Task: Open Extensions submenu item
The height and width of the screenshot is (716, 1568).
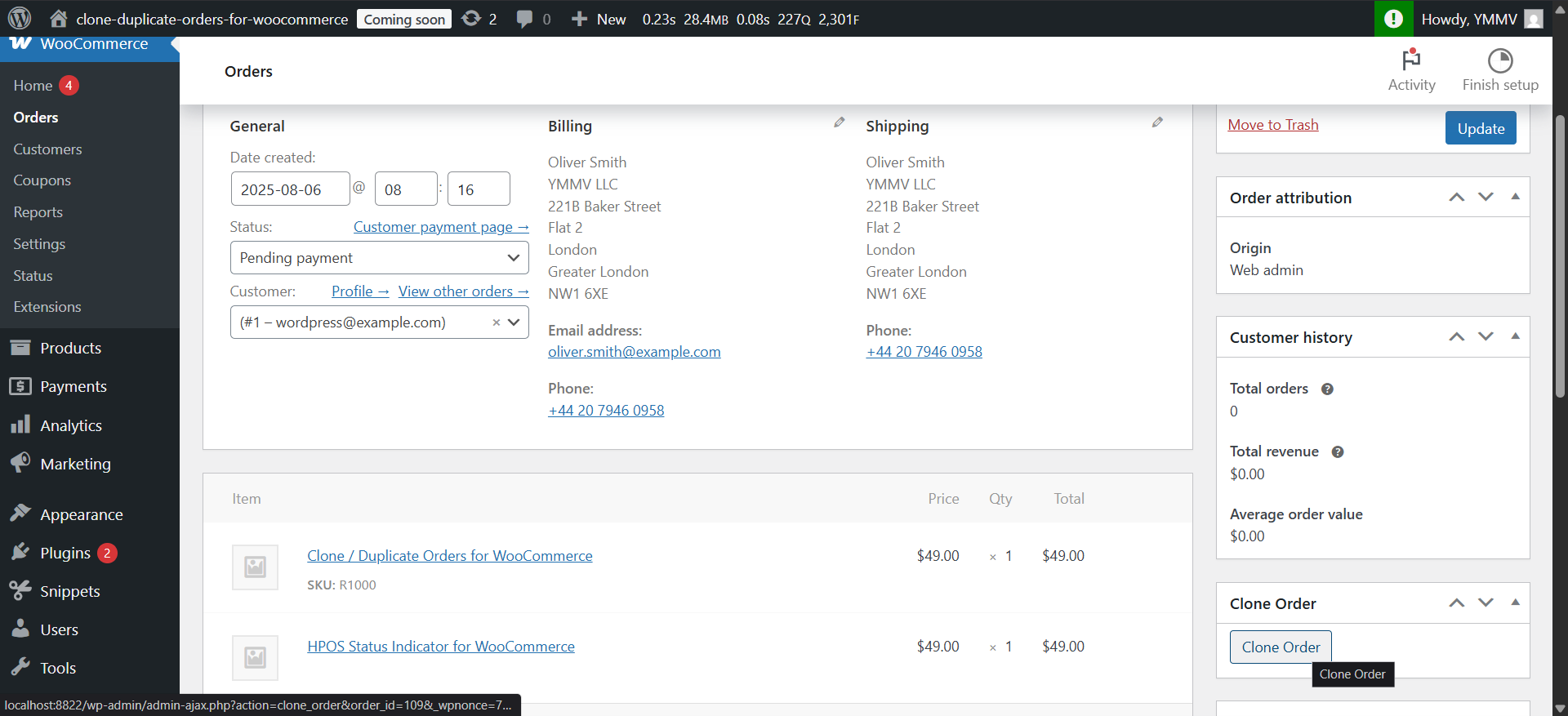Action: coord(47,307)
